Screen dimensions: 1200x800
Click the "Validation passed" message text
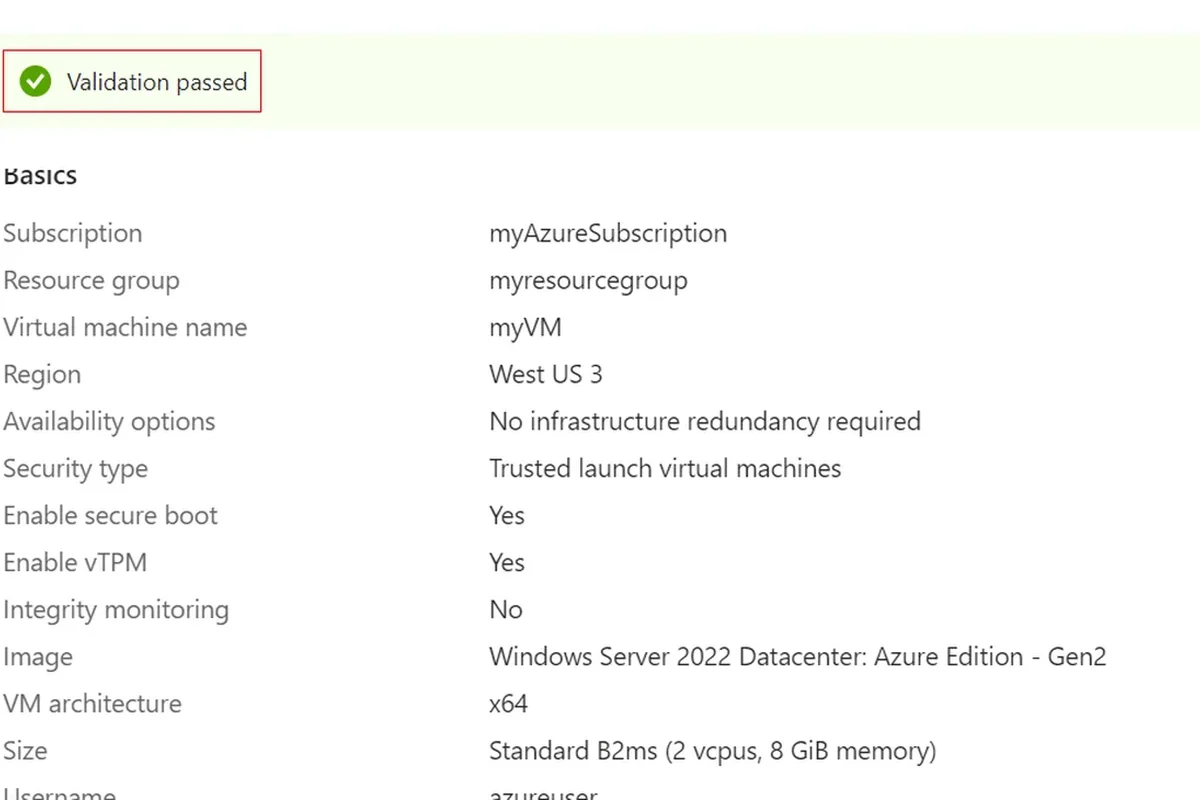pyautogui.click(x=157, y=82)
